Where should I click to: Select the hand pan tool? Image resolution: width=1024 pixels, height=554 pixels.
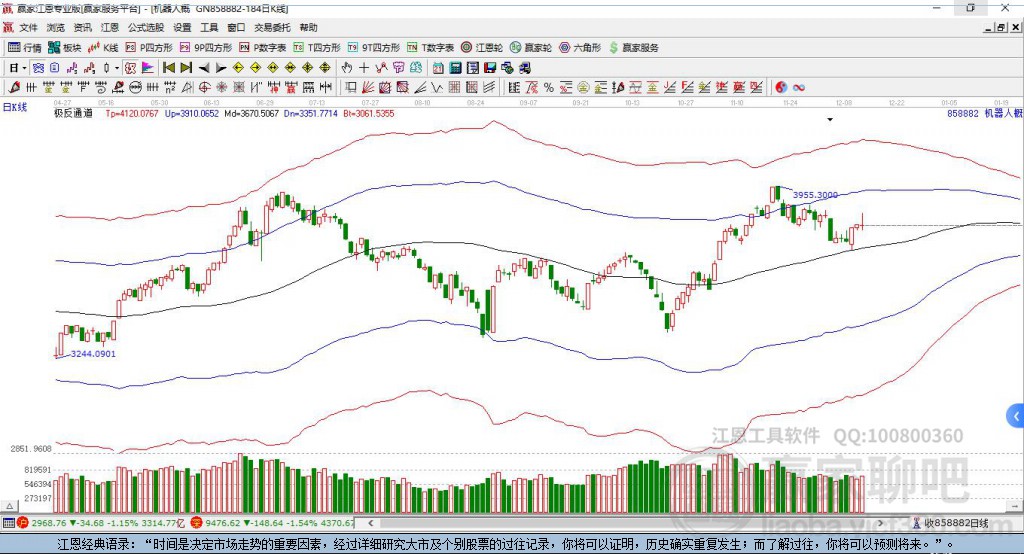pos(347,68)
